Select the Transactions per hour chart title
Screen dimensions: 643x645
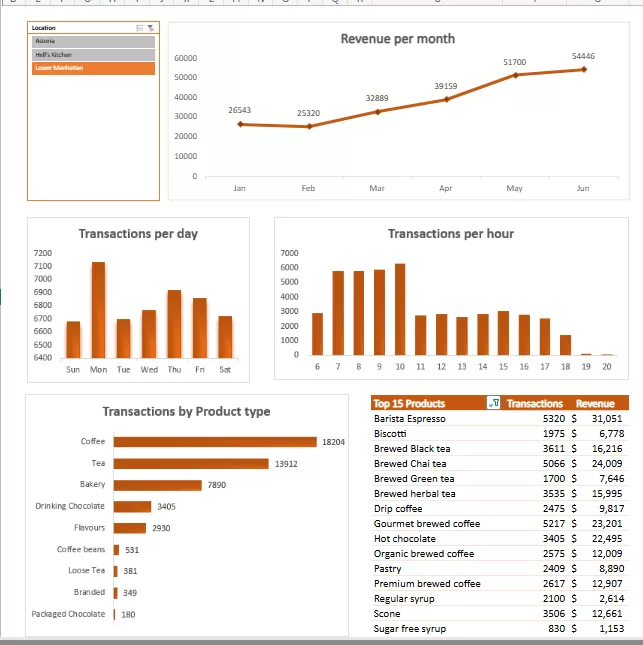coord(450,234)
